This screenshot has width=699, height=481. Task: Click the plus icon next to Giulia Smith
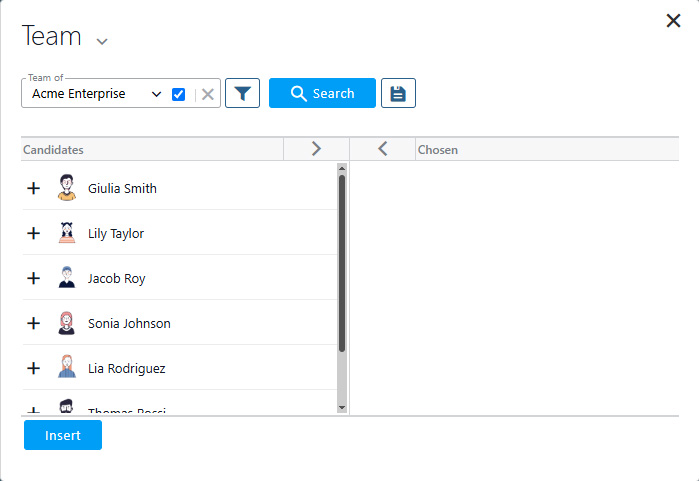click(x=33, y=188)
